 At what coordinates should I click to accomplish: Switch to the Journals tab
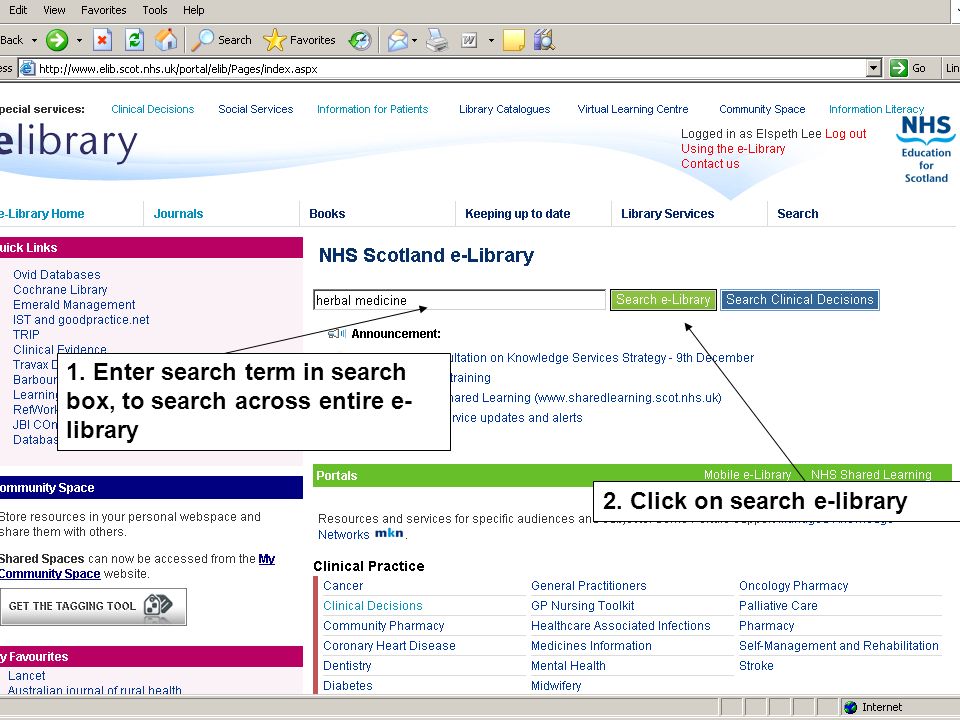coord(178,214)
